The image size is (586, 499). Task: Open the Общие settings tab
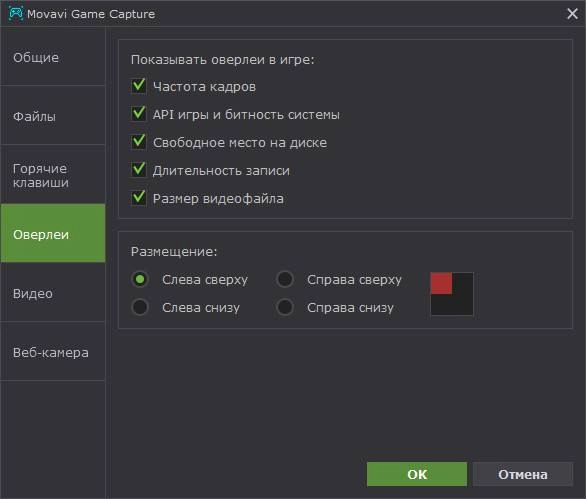[53, 57]
